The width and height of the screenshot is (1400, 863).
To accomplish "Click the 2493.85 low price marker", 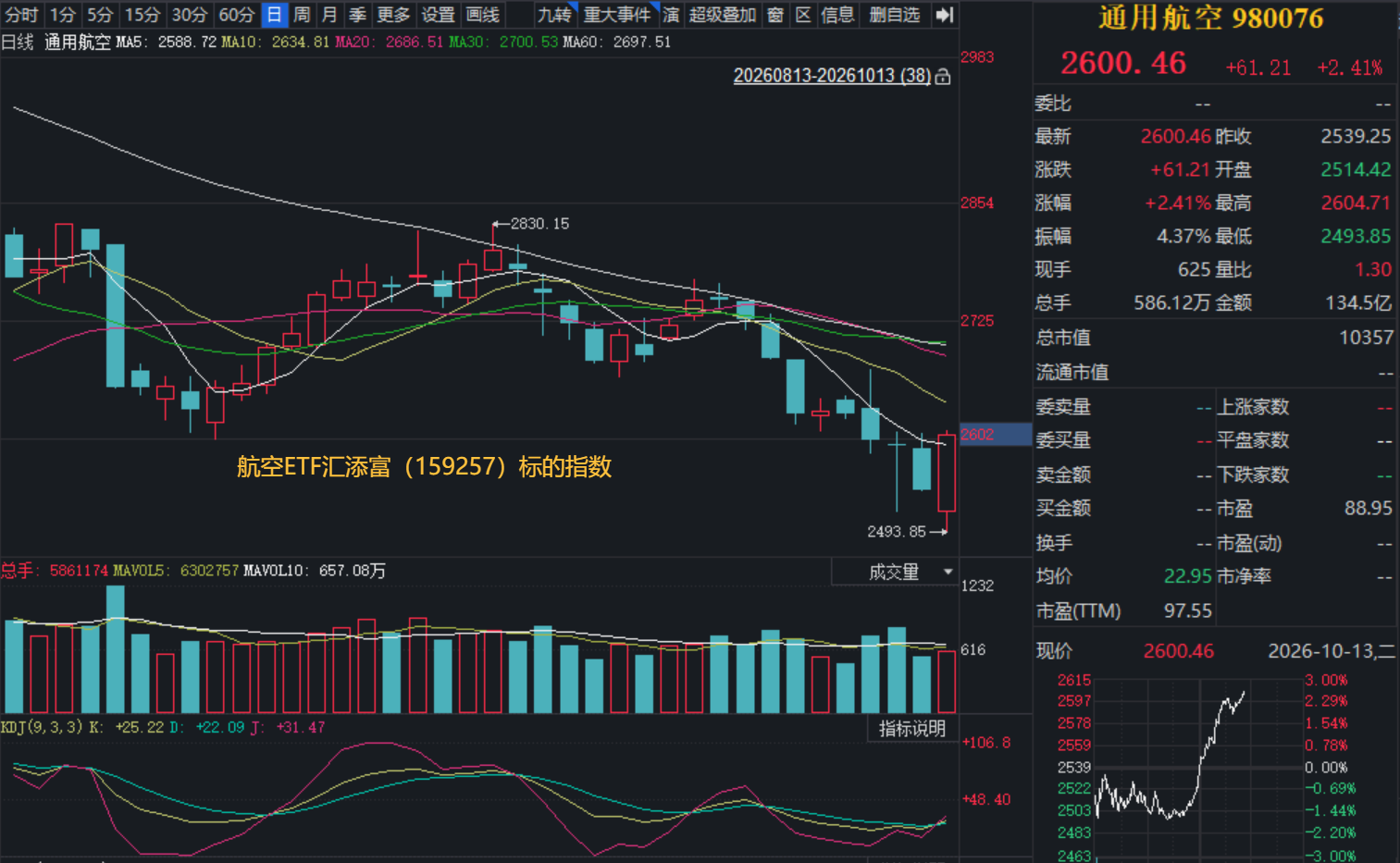I will point(897,532).
